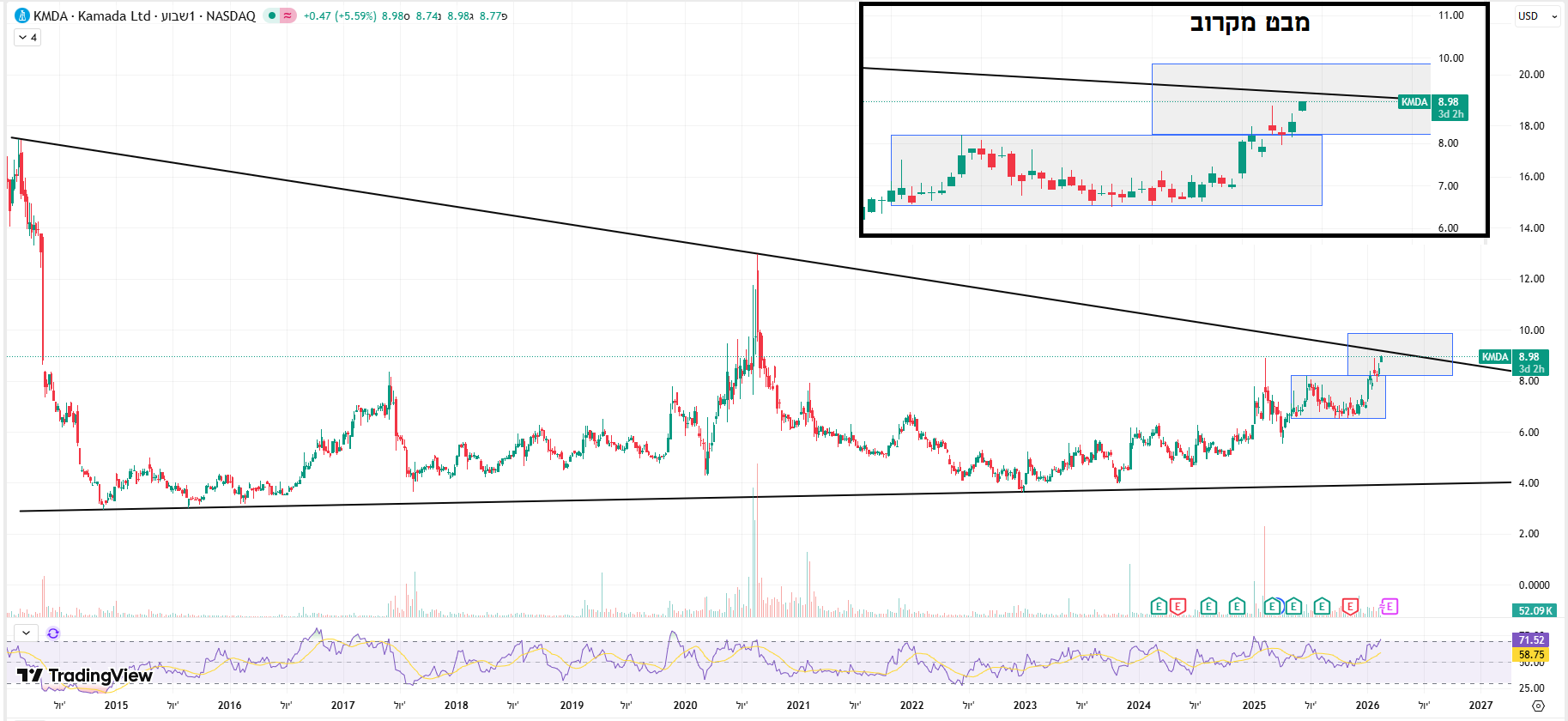
Task: Open chart settings hexagon icon
Action: tap(1538, 706)
